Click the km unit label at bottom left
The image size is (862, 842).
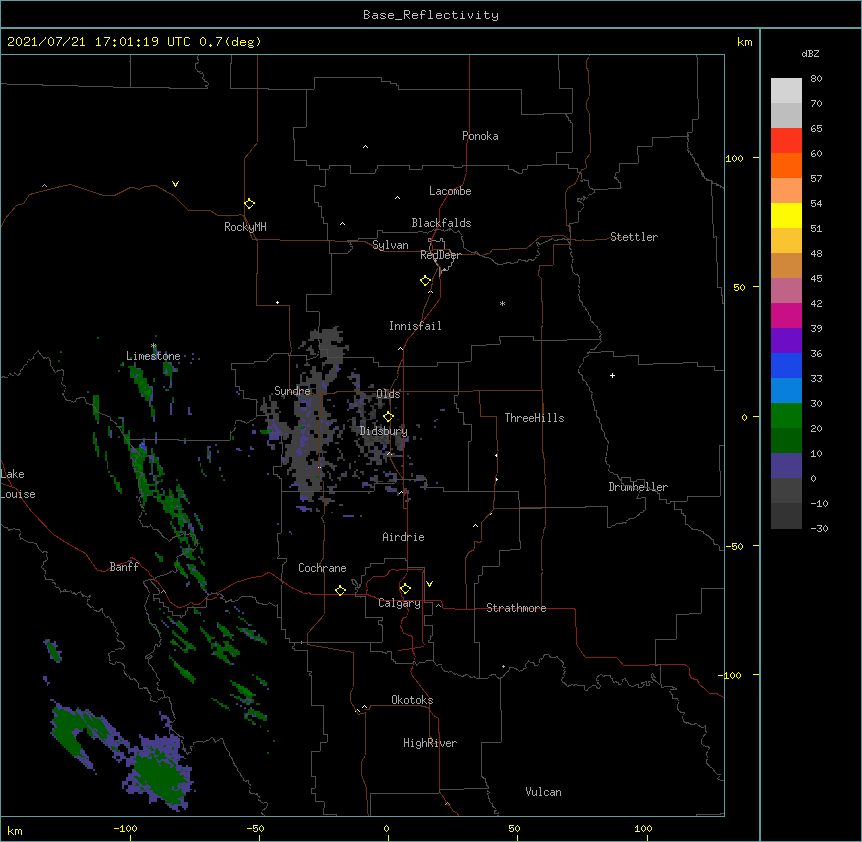15,831
